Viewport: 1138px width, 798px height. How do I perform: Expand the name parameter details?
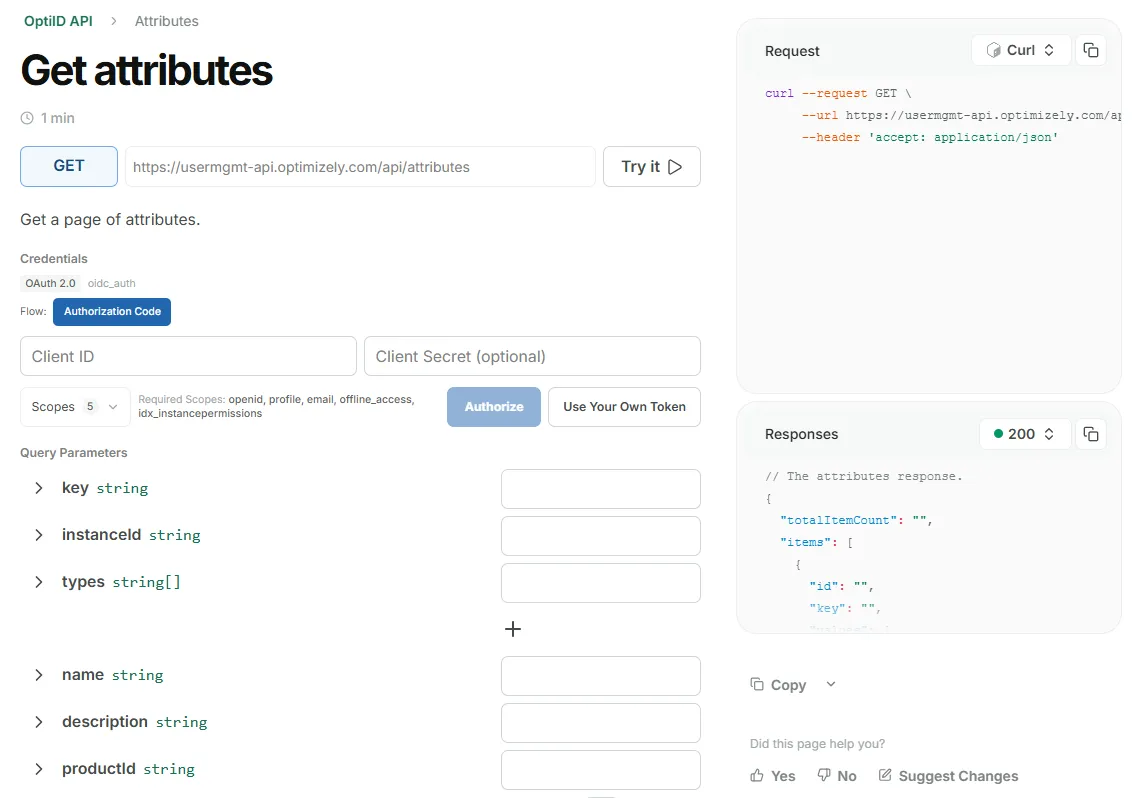[38, 675]
